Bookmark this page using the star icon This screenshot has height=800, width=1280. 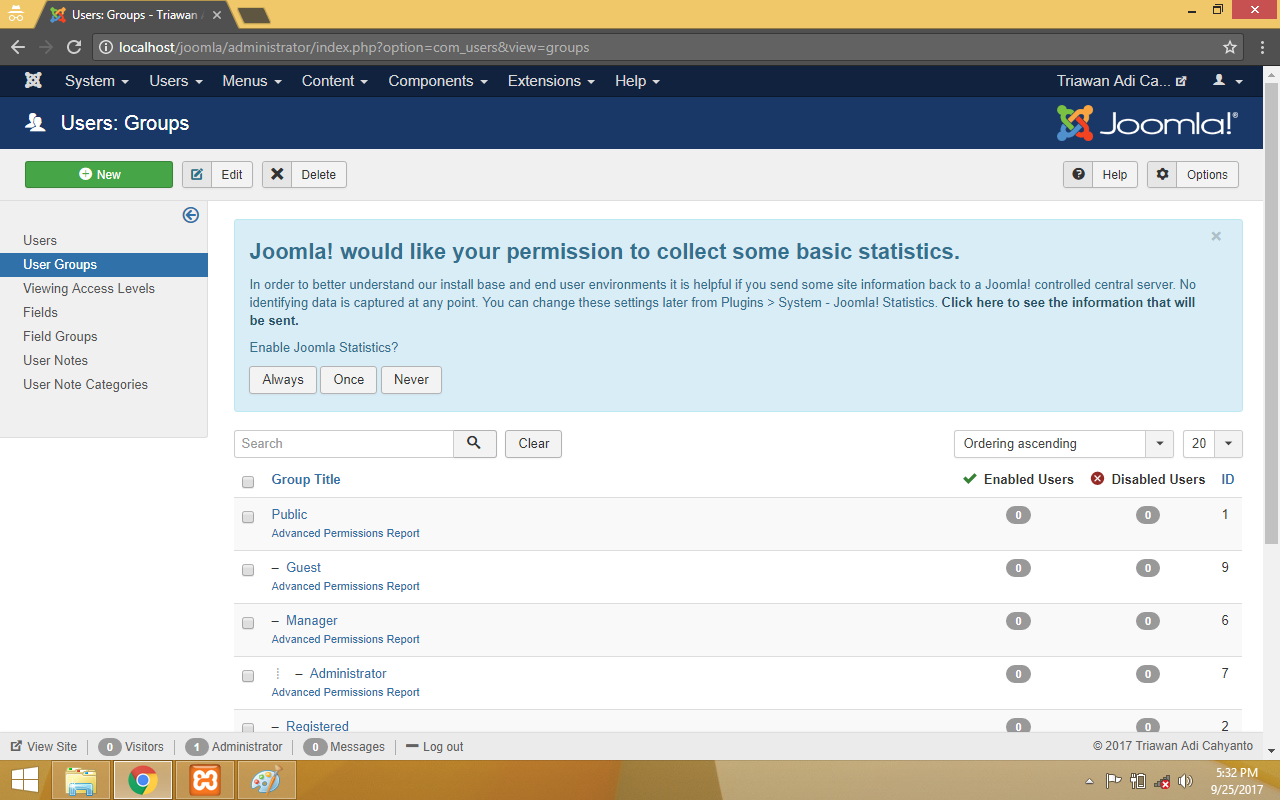click(1230, 47)
